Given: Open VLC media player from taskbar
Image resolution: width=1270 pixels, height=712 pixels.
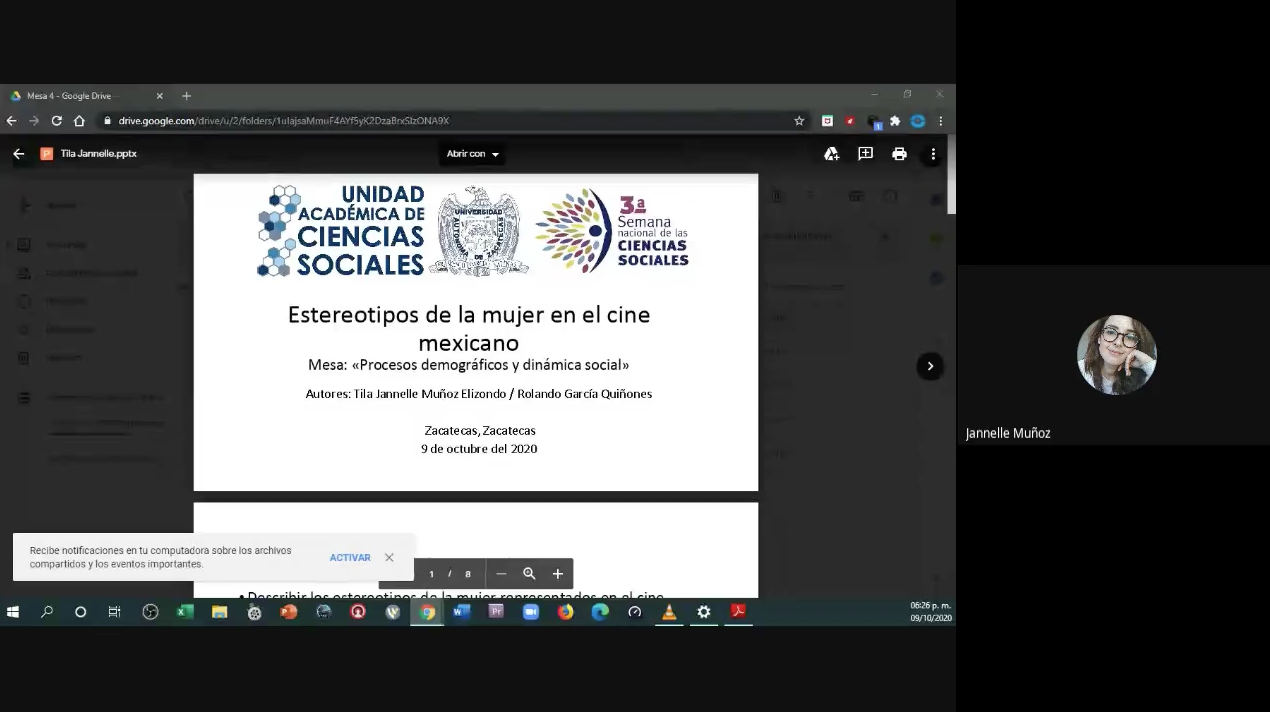Looking at the screenshot, I should click(669, 612).
